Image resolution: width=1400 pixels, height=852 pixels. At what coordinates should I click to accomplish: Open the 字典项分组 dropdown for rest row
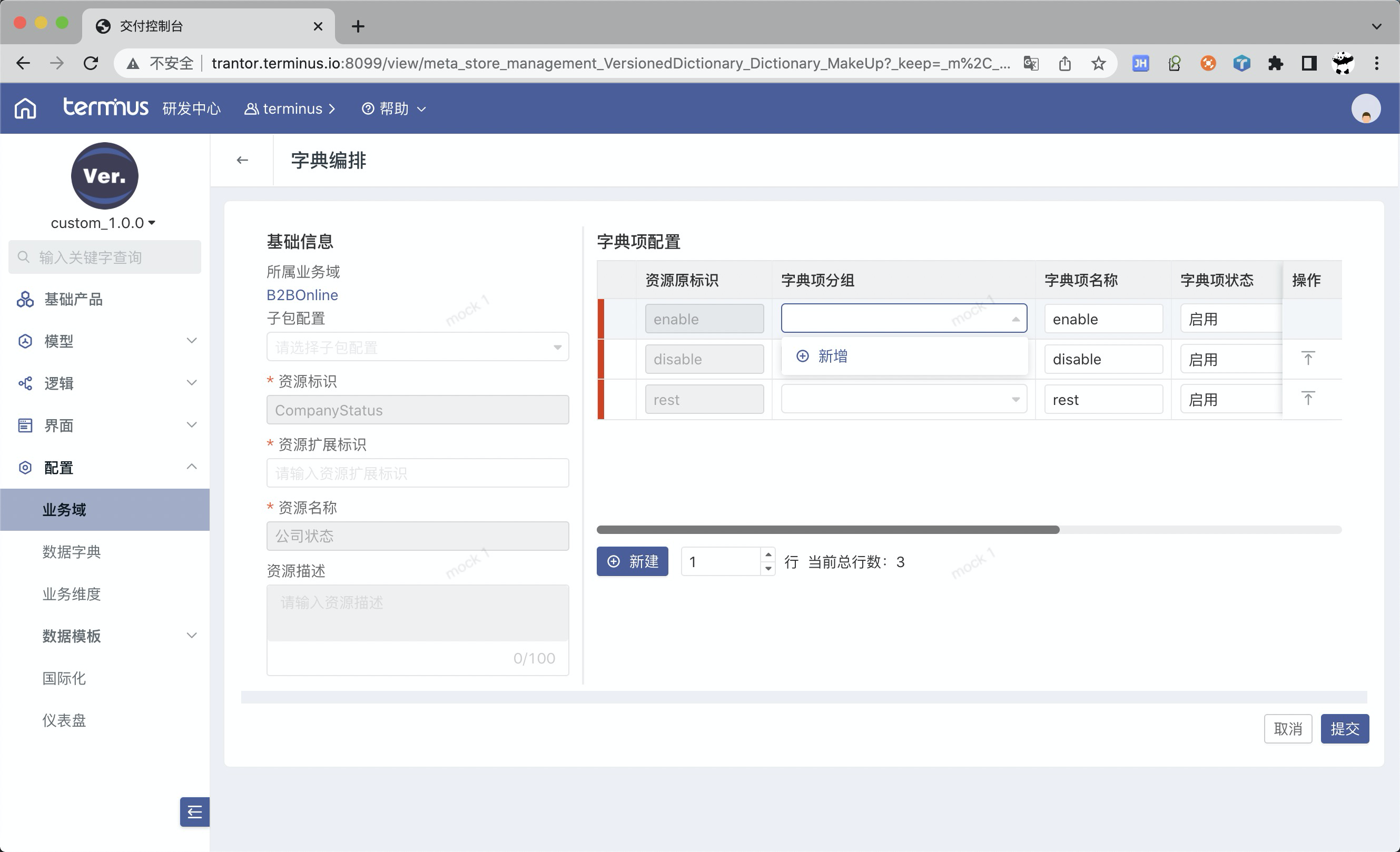point(904,399)
